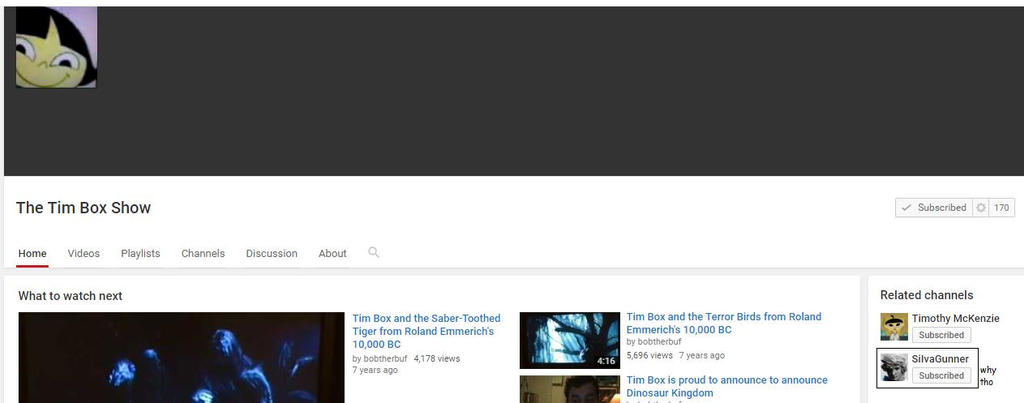Click the Dinosaur Kingdom video thumbnail
This screenshot has height=403, width=1024.
[x=569, y=389]
